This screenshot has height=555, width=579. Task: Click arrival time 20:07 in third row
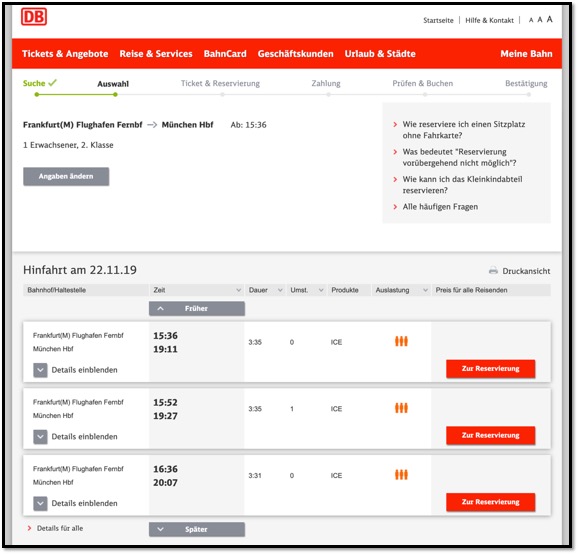point(165,483)
